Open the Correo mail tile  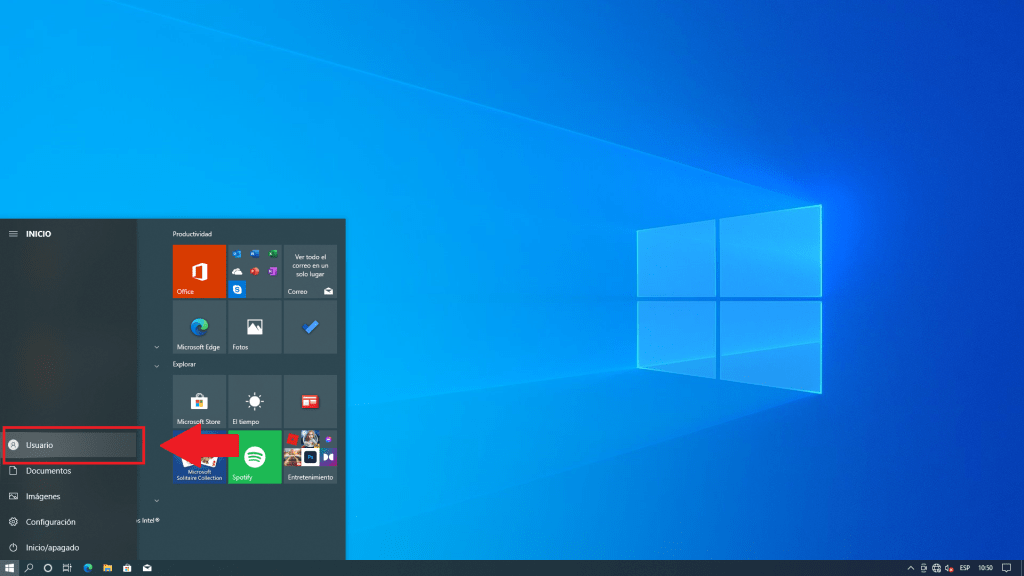[310, 271]
